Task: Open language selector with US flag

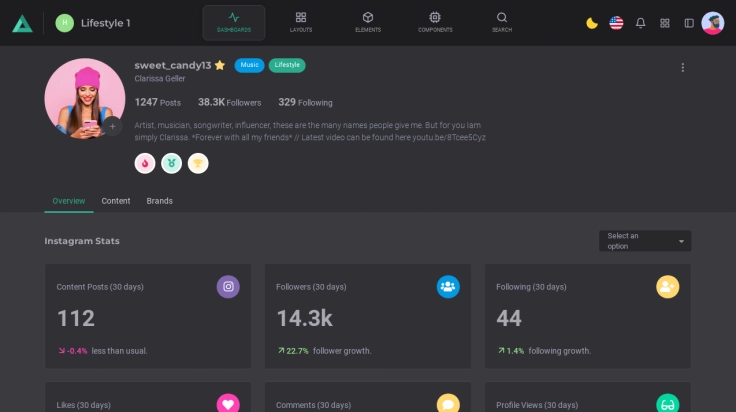Action: click(x=616, y=23)
